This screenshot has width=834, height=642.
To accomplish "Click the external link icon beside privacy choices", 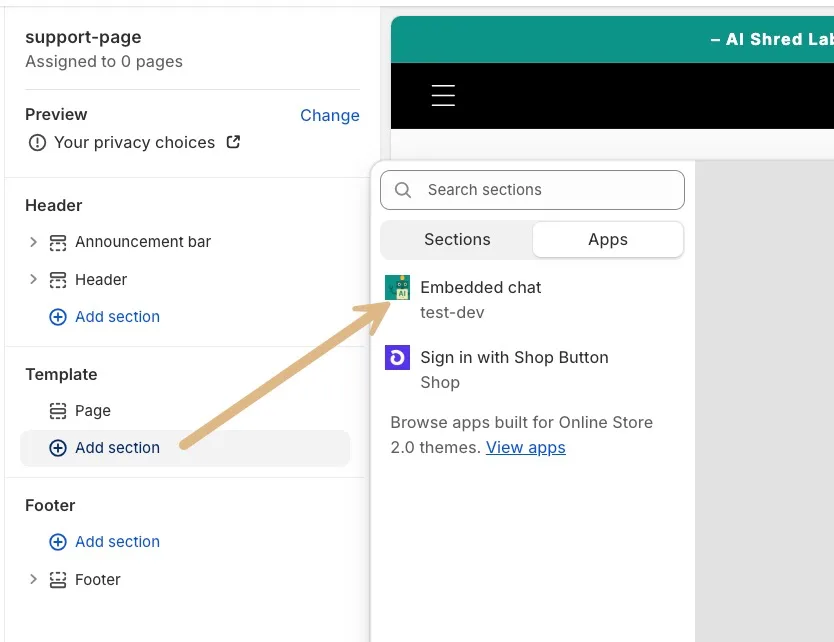I will (233, 142).
